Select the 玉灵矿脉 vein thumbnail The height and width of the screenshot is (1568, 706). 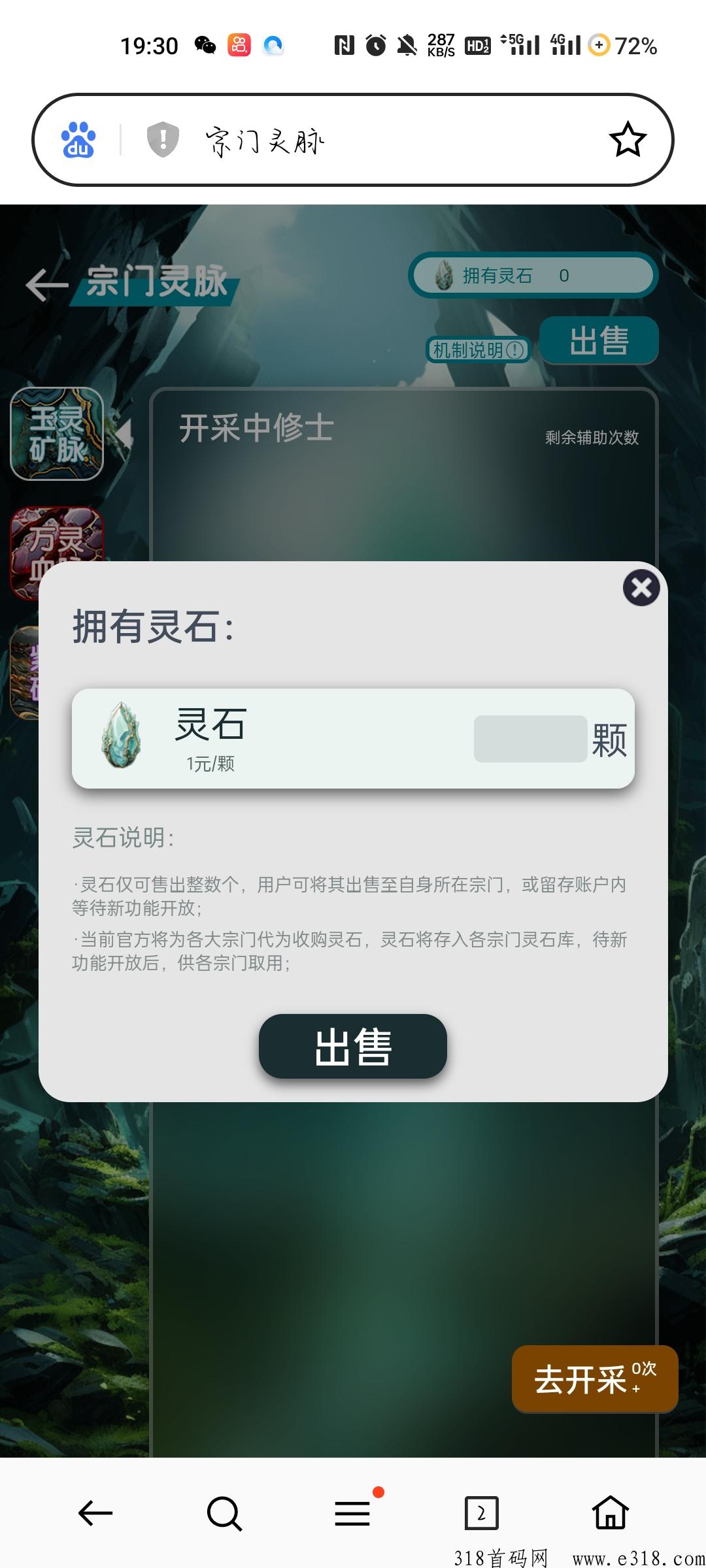coord(57,434)
